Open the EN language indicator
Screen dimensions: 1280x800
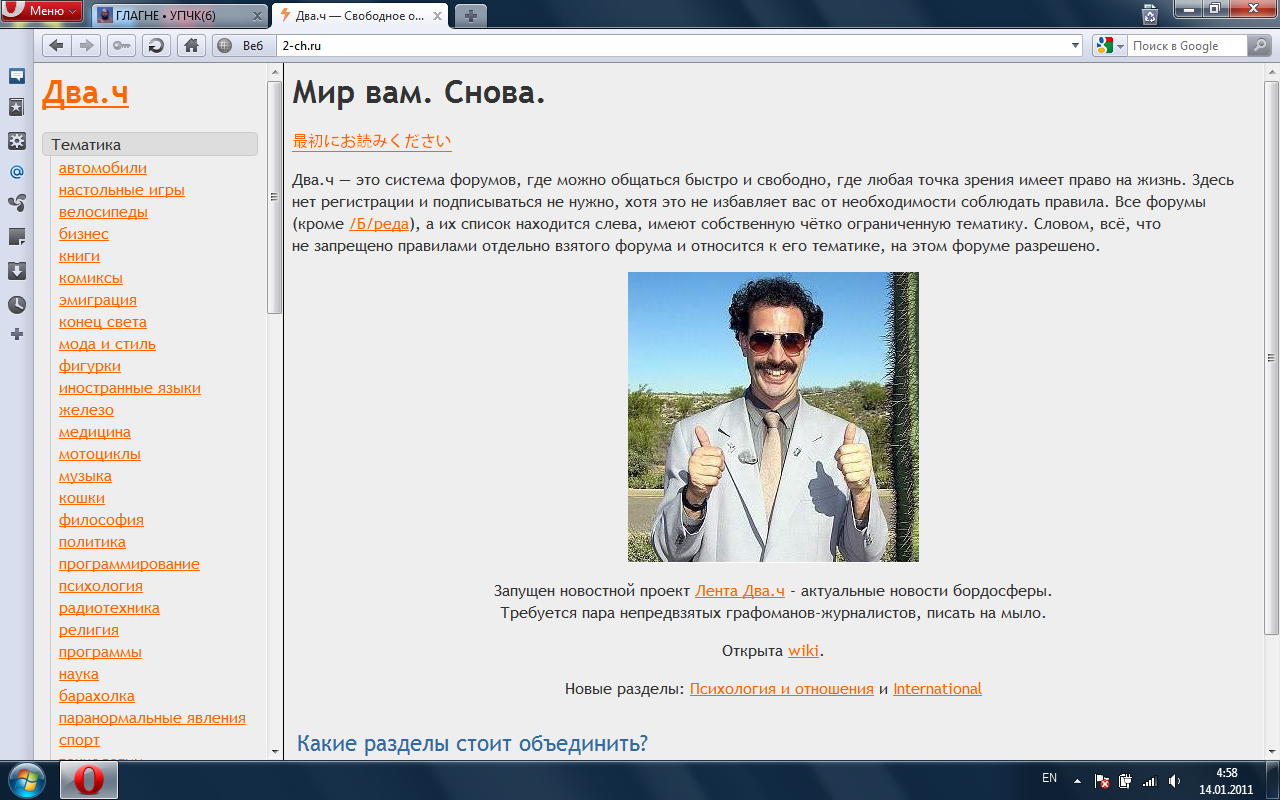tap(1049, 778)
